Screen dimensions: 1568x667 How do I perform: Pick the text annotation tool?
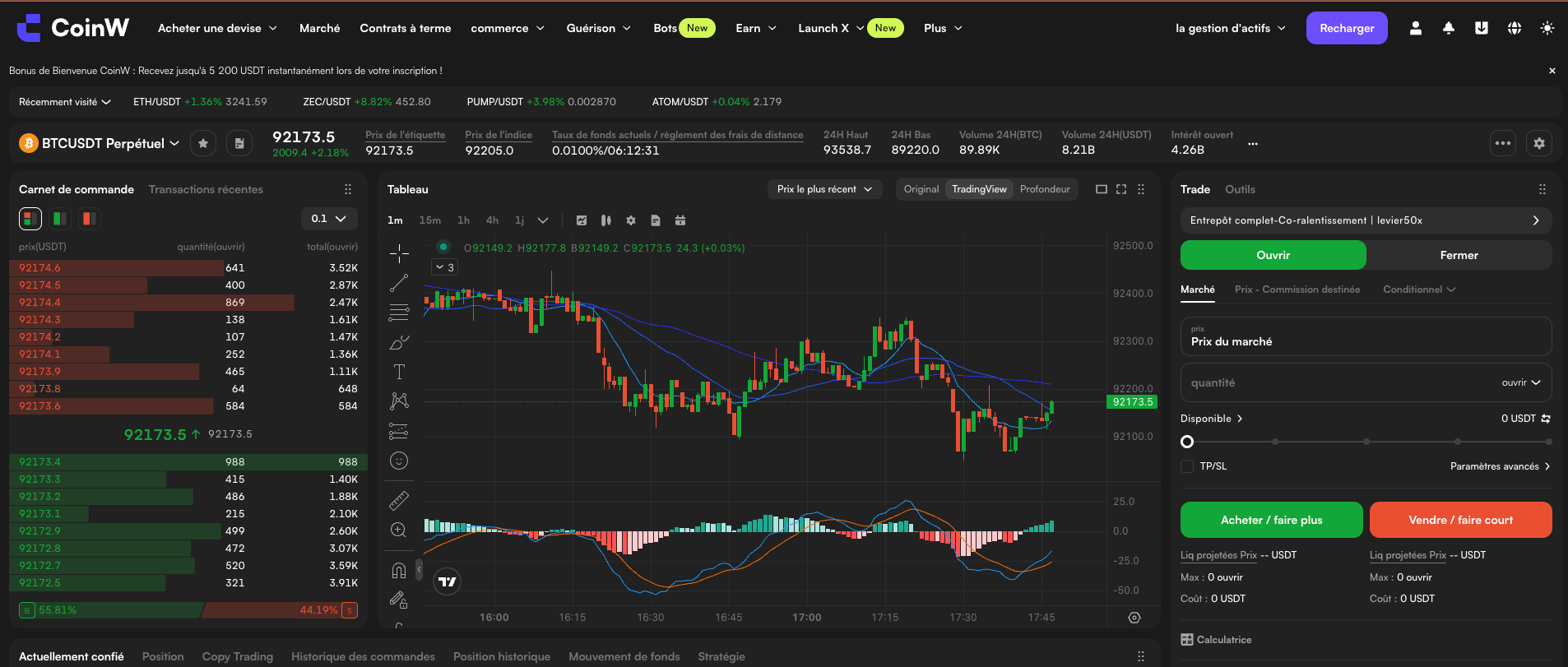click(399, 372)
